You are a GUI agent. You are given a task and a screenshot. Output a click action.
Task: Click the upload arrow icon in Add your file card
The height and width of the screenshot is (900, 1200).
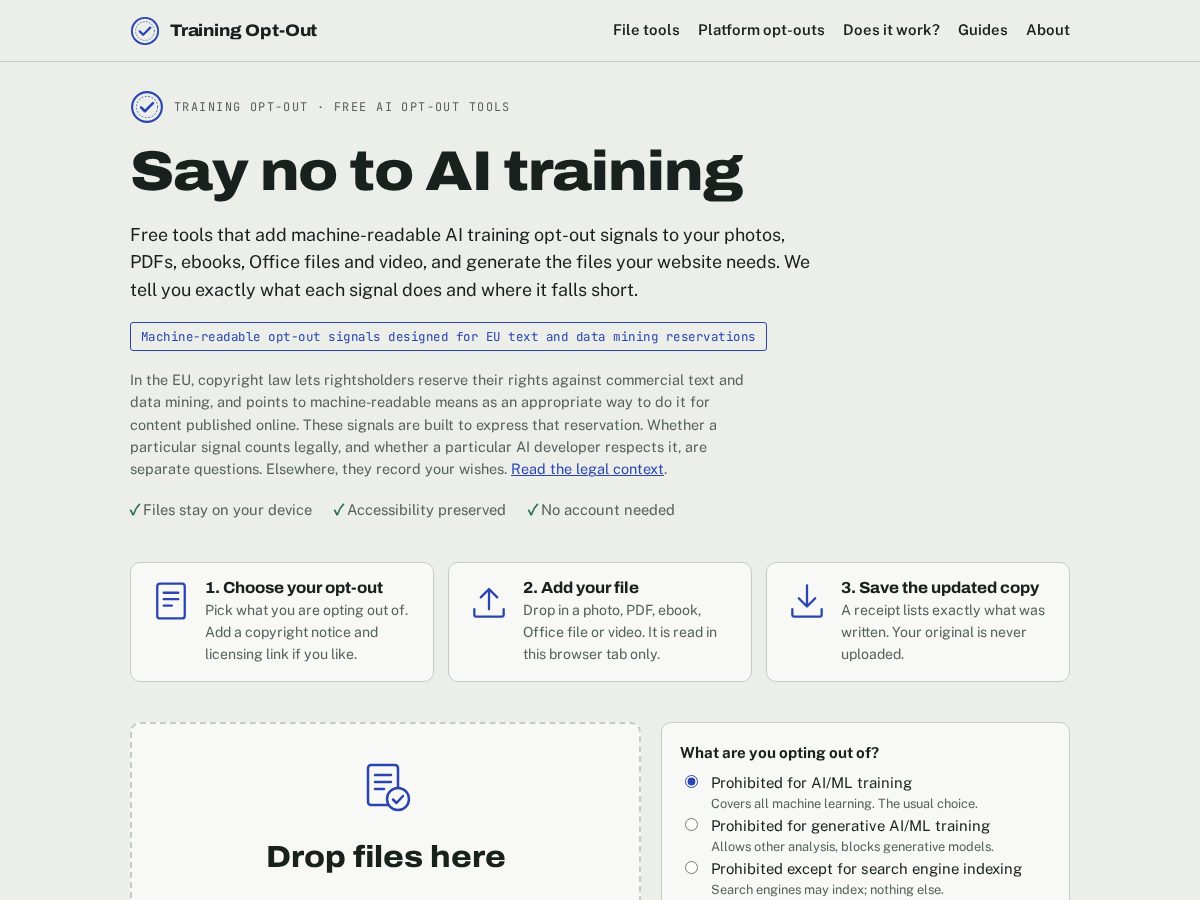(x=489, y=602)
